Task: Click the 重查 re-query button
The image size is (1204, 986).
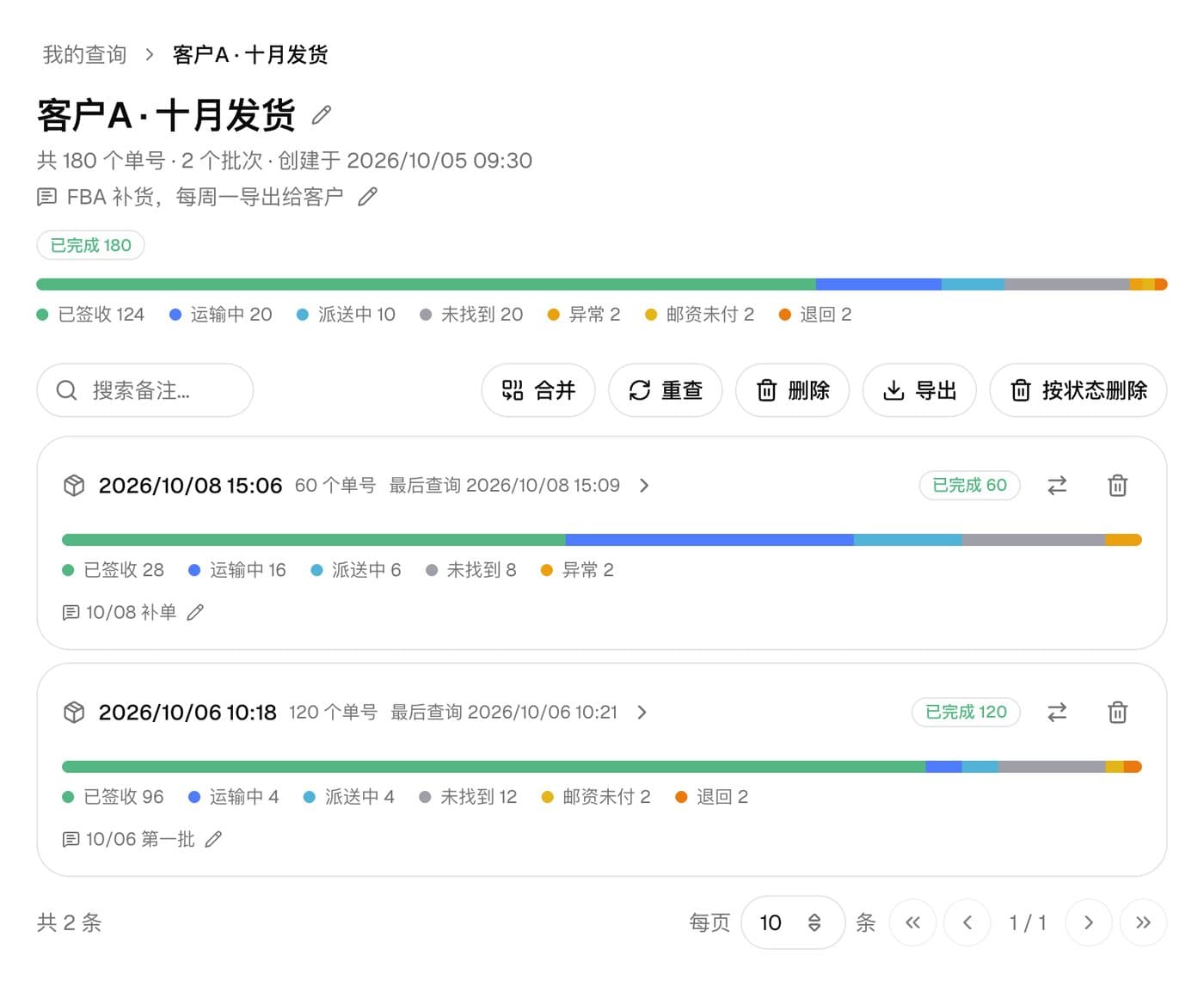Action: click(x=666, y=390)
